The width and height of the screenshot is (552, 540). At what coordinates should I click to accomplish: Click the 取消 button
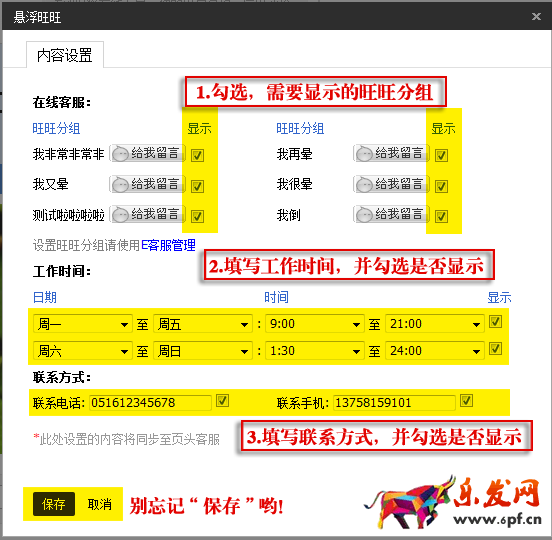click(100, 504)
